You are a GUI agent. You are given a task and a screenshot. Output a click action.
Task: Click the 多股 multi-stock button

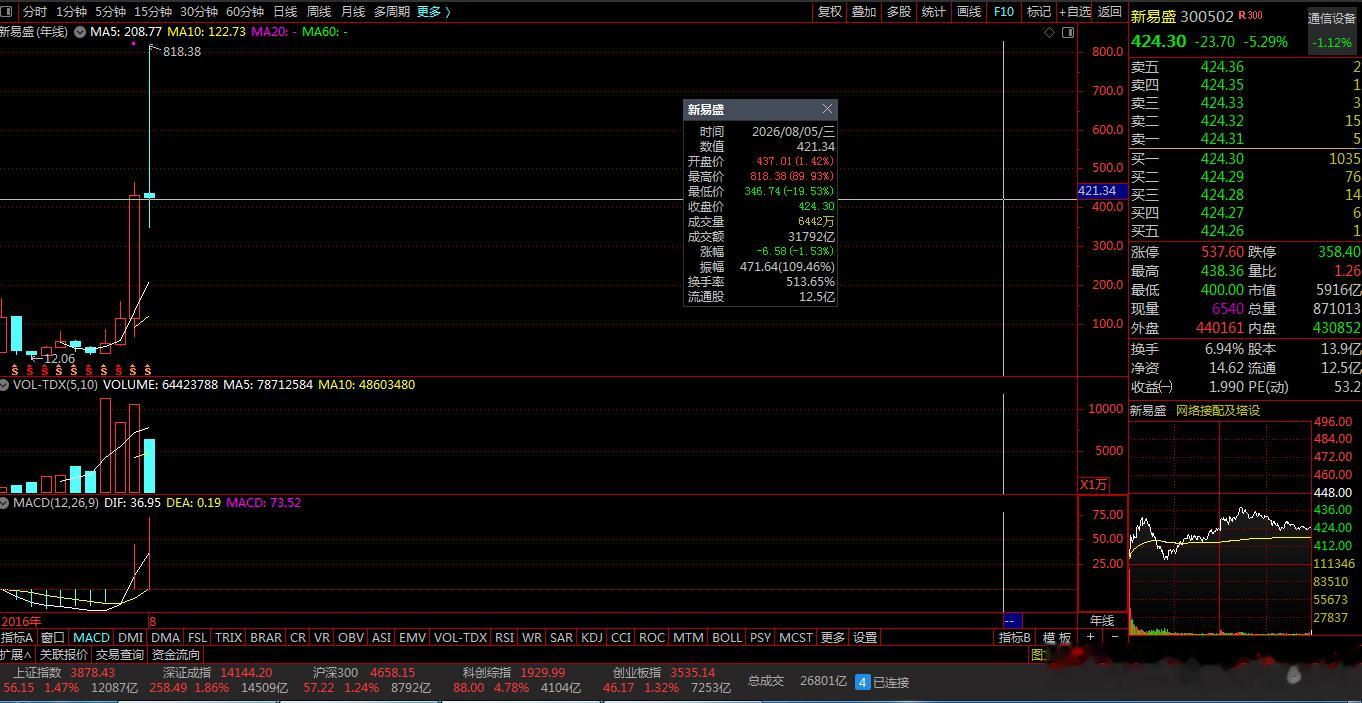coord(899,12)
